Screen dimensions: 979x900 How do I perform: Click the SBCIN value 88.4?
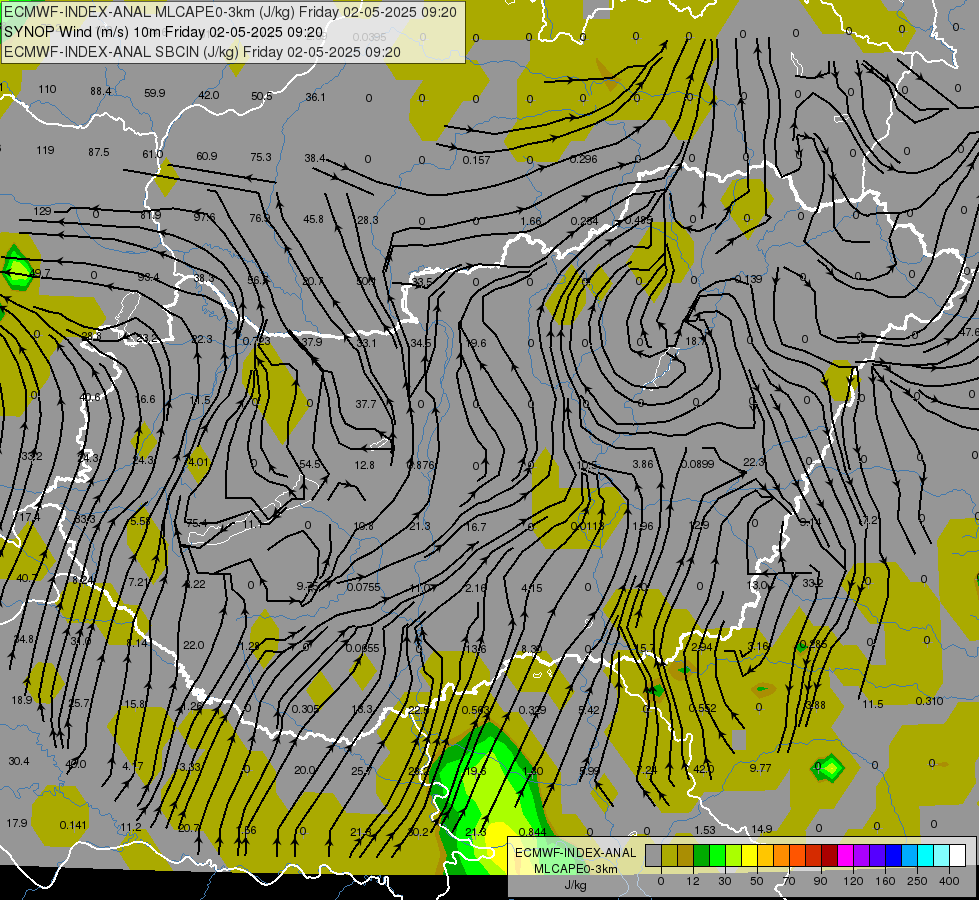101,91
